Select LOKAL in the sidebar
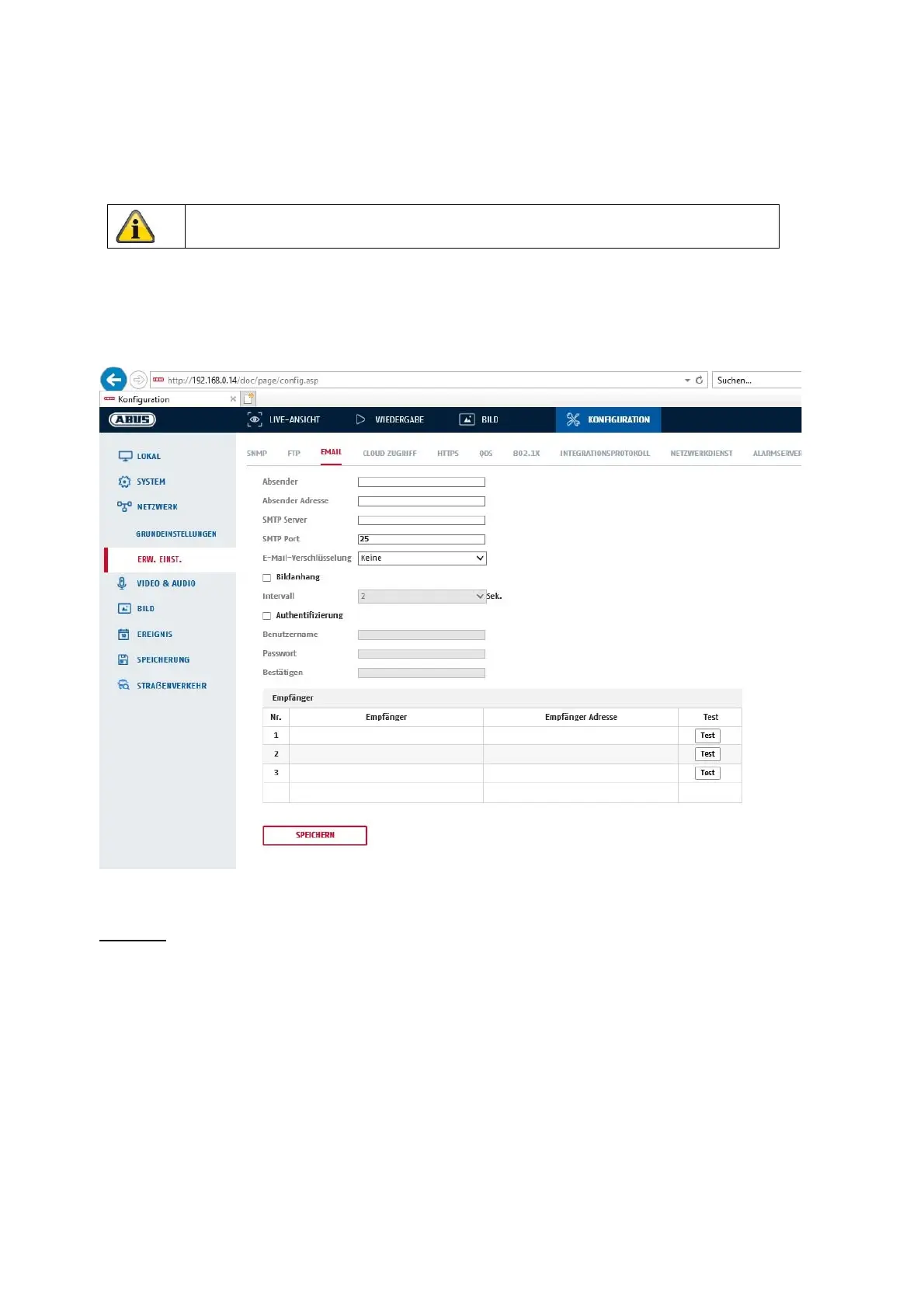The height and width of the screenshot is (1308, 924). 149,457
